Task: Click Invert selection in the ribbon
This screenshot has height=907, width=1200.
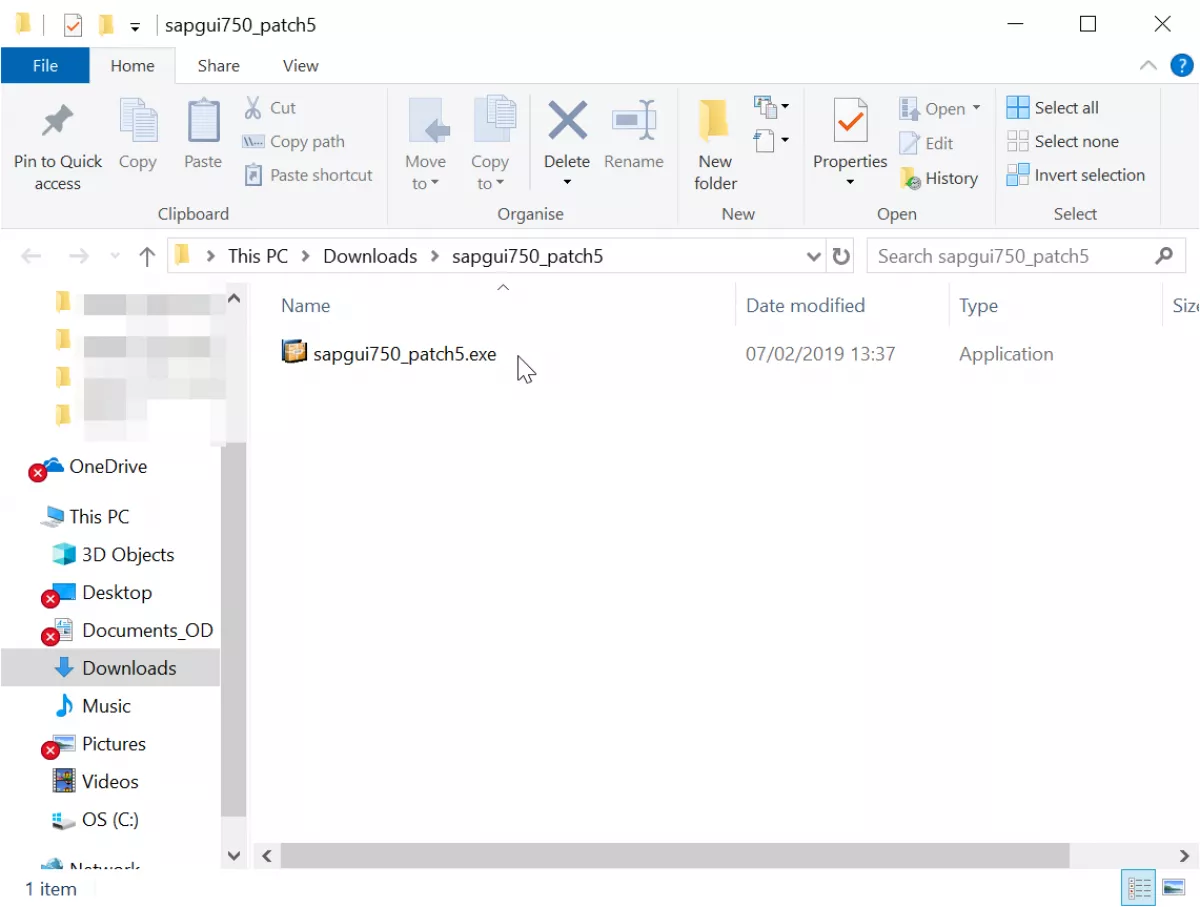Action: [1075, 175]
